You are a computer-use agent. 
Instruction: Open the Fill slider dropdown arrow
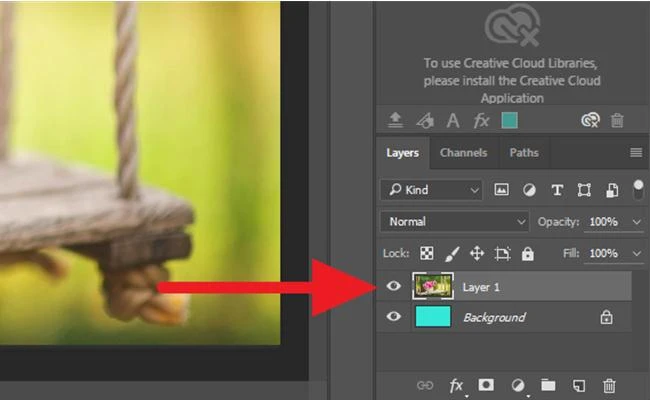(637, 253)
